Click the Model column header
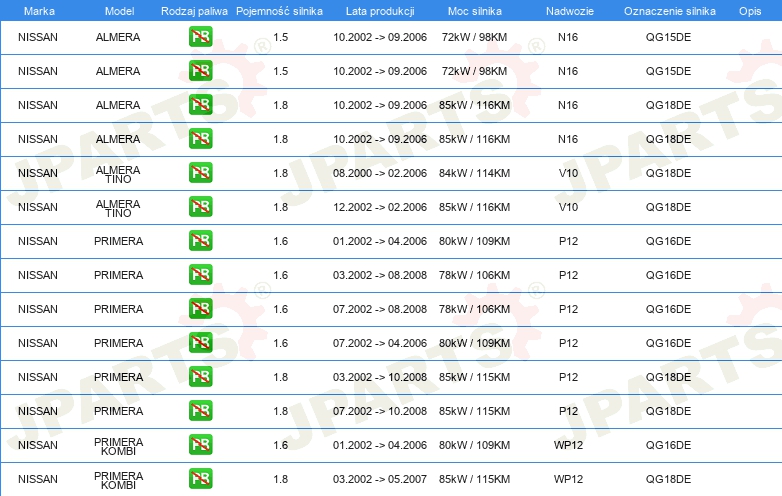 click(119, 11)
